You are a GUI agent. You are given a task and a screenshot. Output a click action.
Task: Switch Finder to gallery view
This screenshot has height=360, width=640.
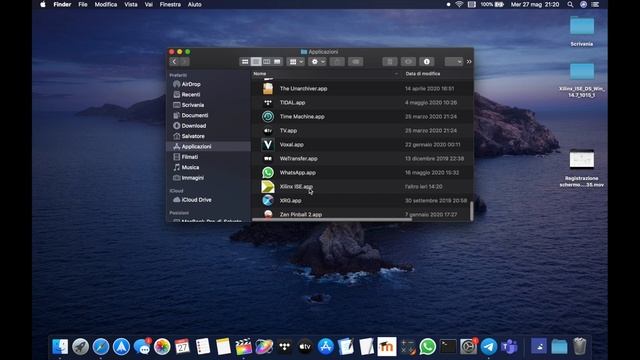click(x=277, y=62)
